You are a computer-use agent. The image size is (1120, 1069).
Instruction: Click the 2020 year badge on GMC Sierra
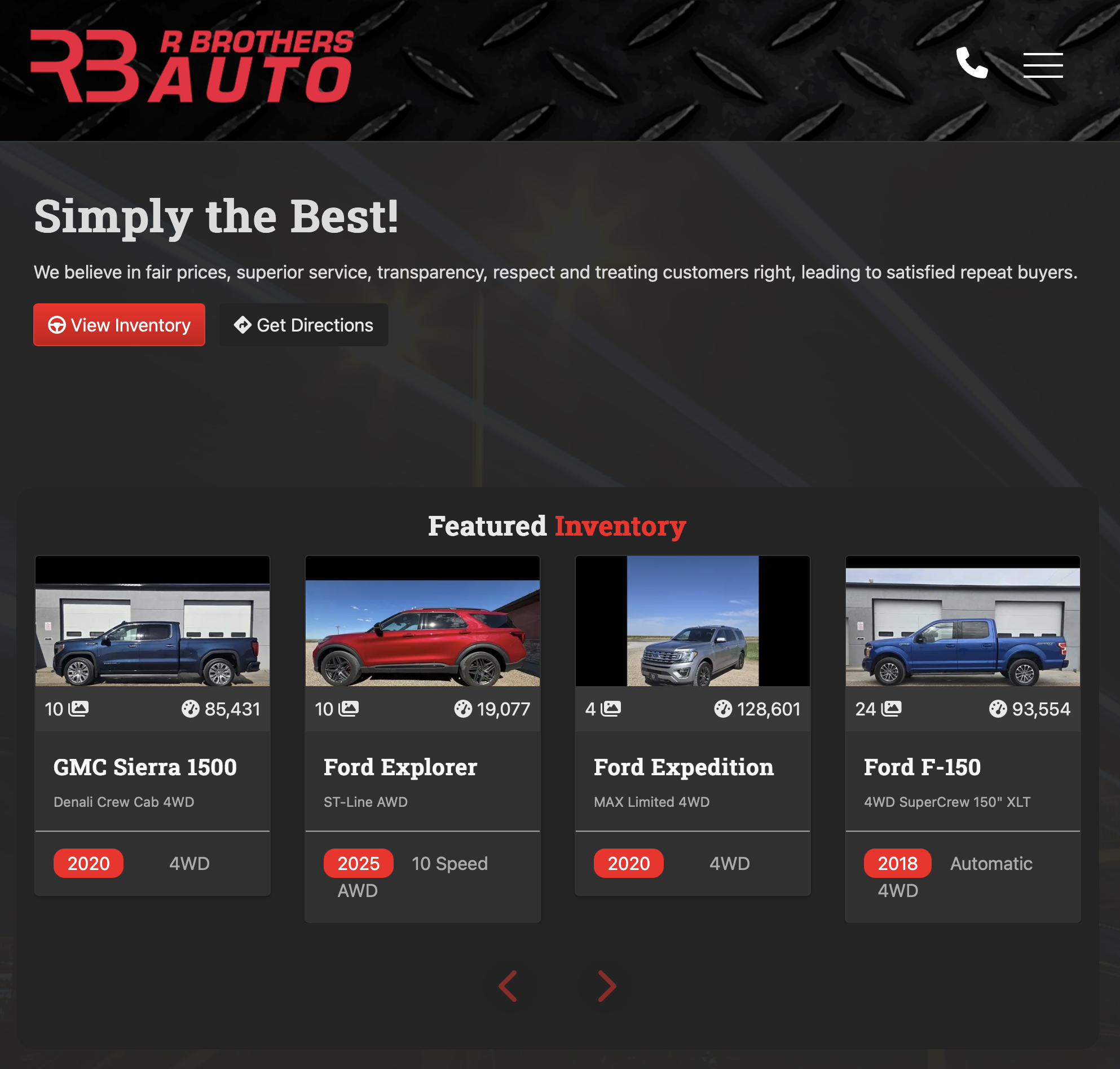[x=89, y=863]
